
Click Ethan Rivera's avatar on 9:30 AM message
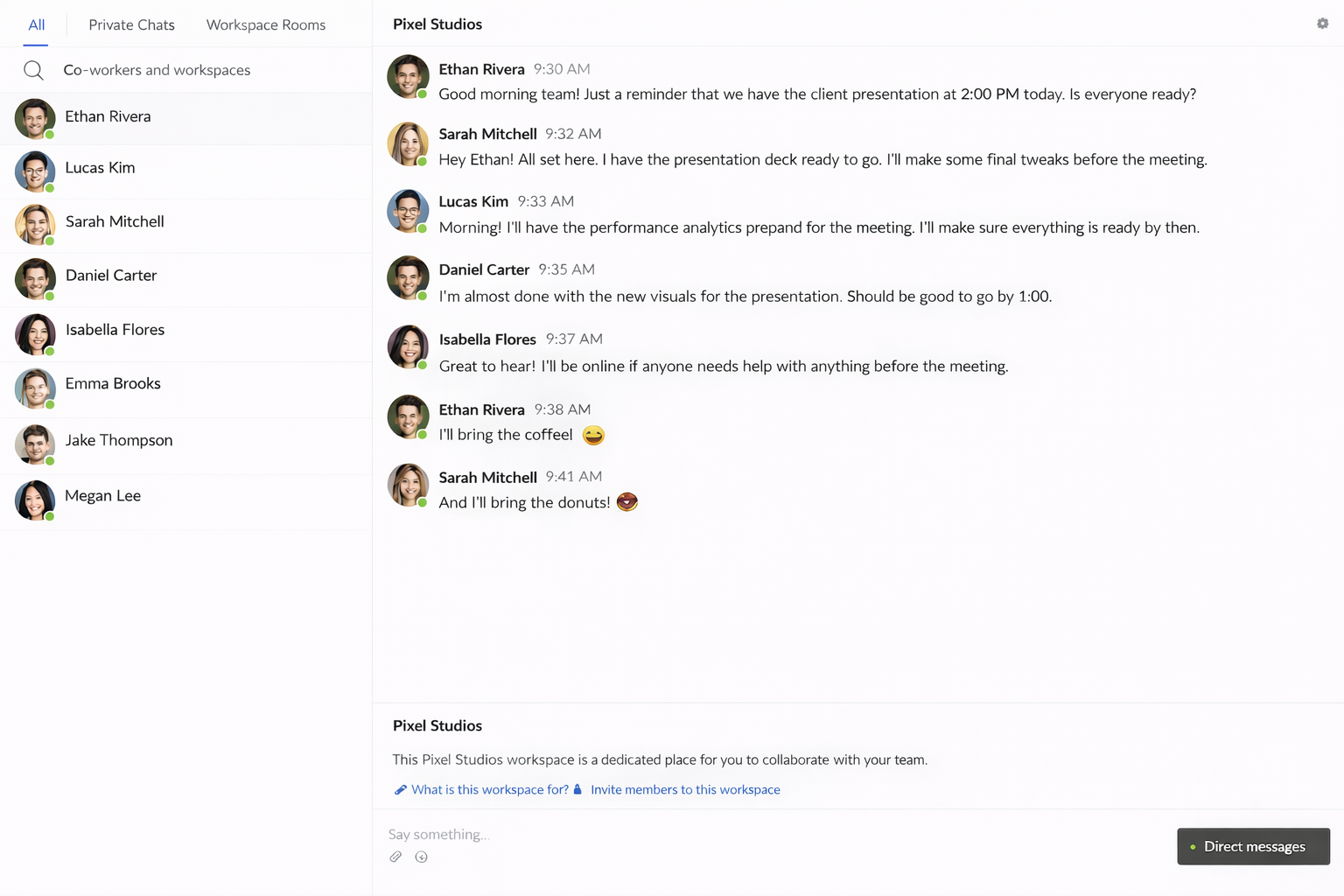408,76
